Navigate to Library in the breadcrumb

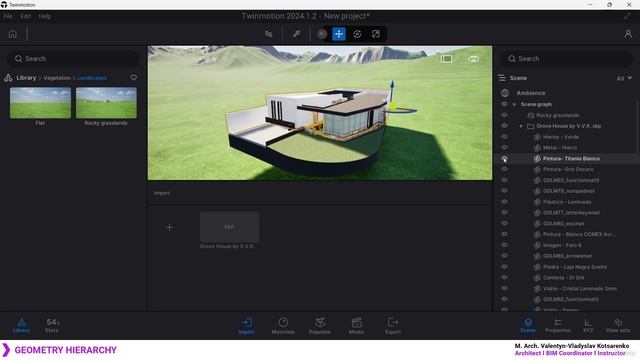point(26,78)
